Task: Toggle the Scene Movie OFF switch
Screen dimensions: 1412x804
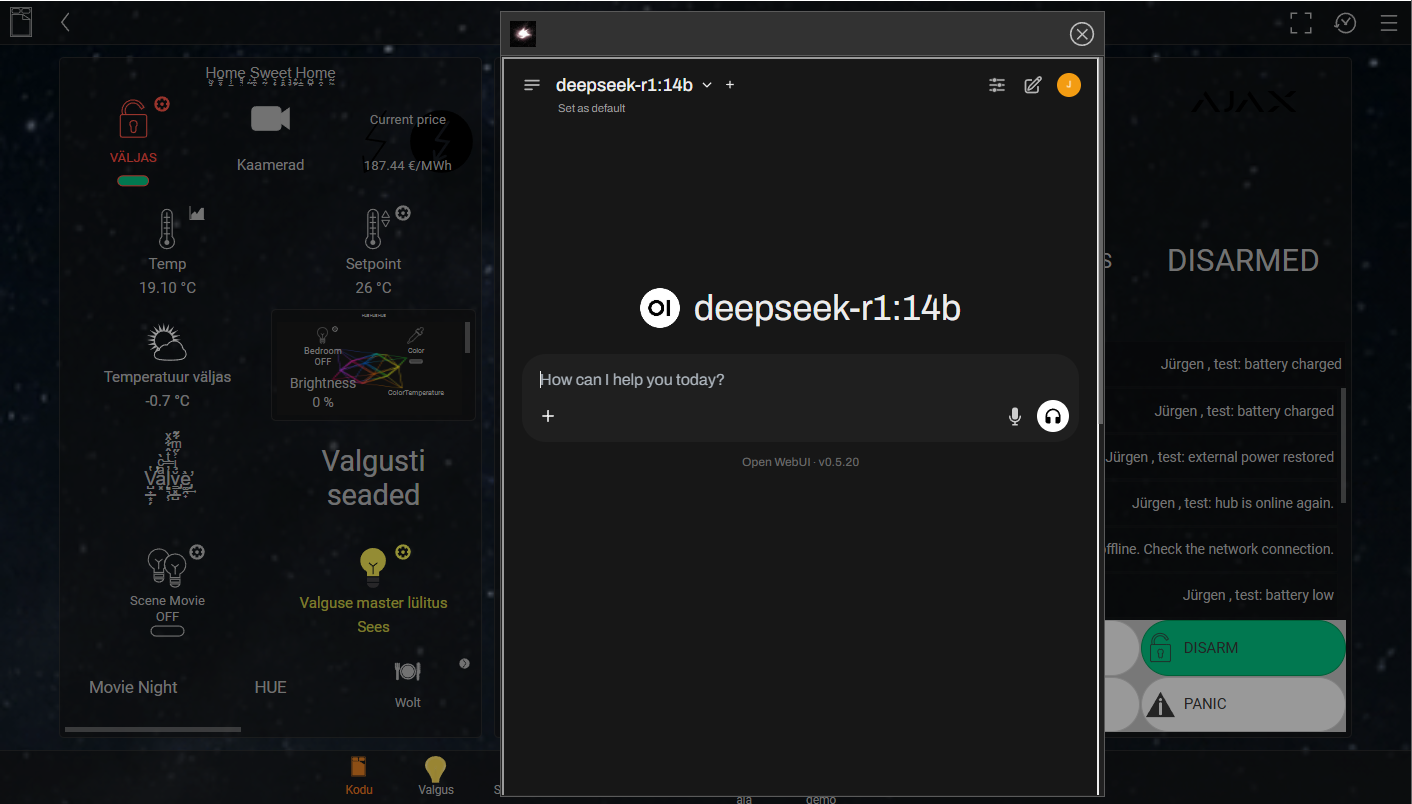Action: [167, 631]
